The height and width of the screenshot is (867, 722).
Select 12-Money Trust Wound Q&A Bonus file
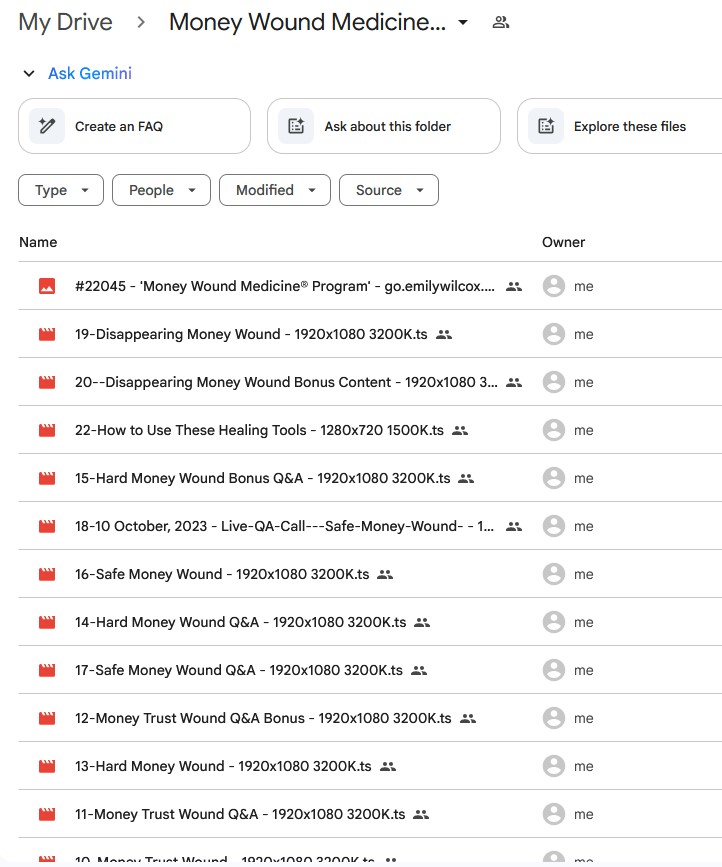pyautogui.click(x=262, y=718)
